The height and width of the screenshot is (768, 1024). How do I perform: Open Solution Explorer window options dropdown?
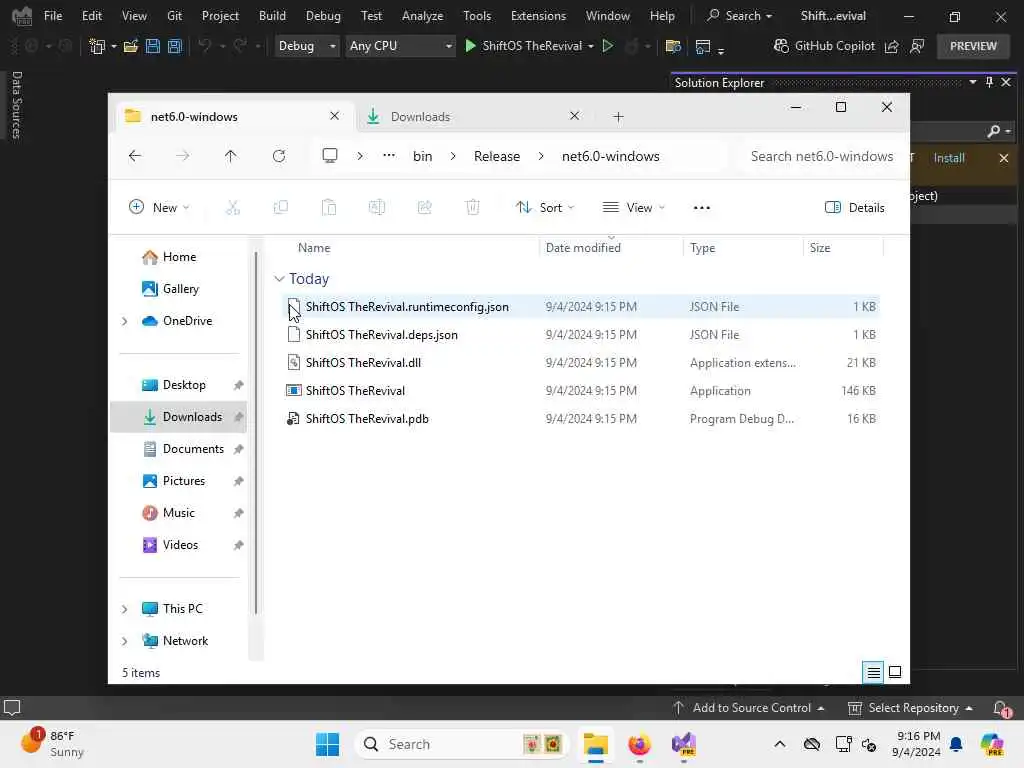coord(973,82)
